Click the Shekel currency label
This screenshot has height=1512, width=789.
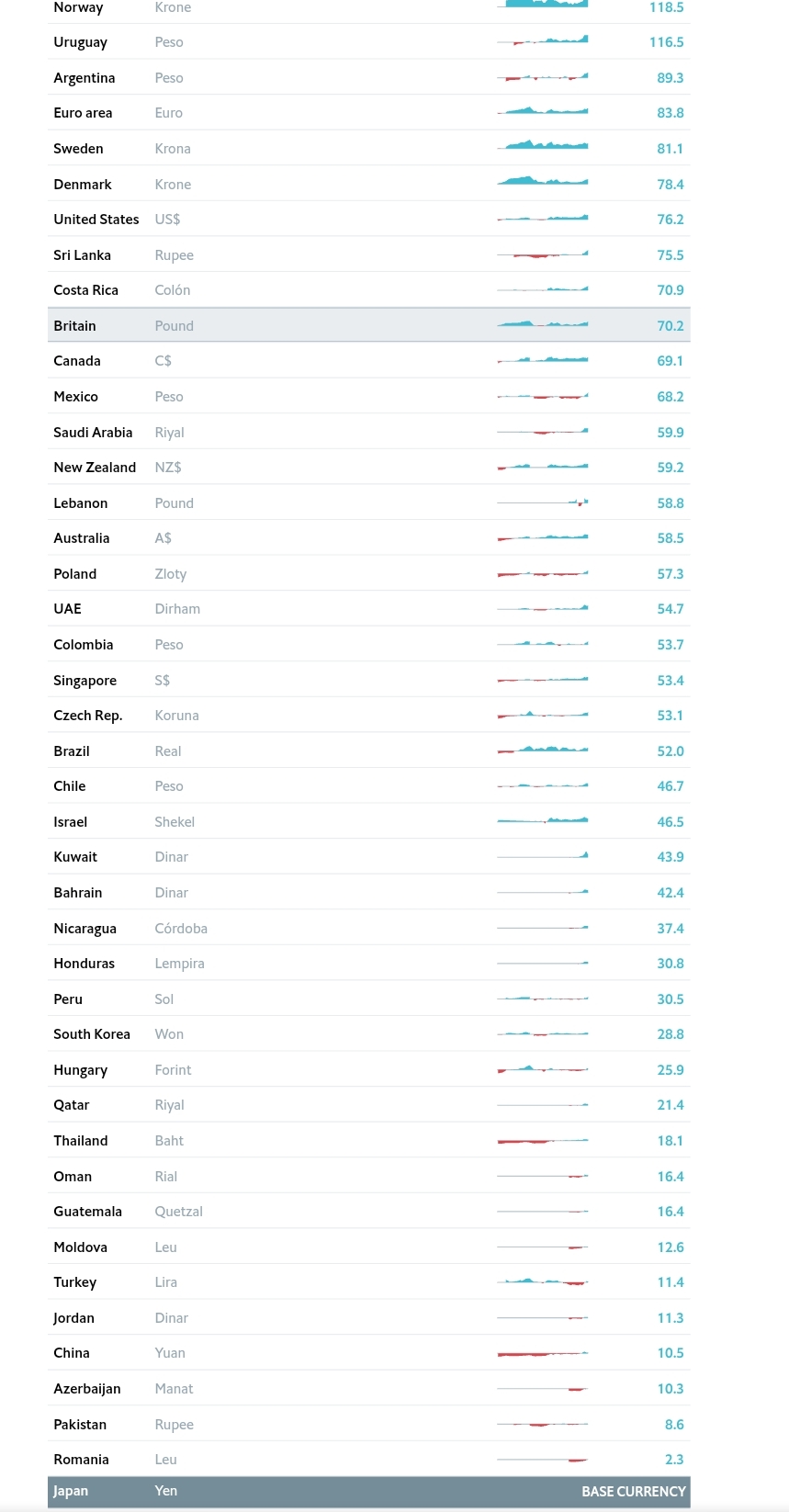tap(175, 822)
